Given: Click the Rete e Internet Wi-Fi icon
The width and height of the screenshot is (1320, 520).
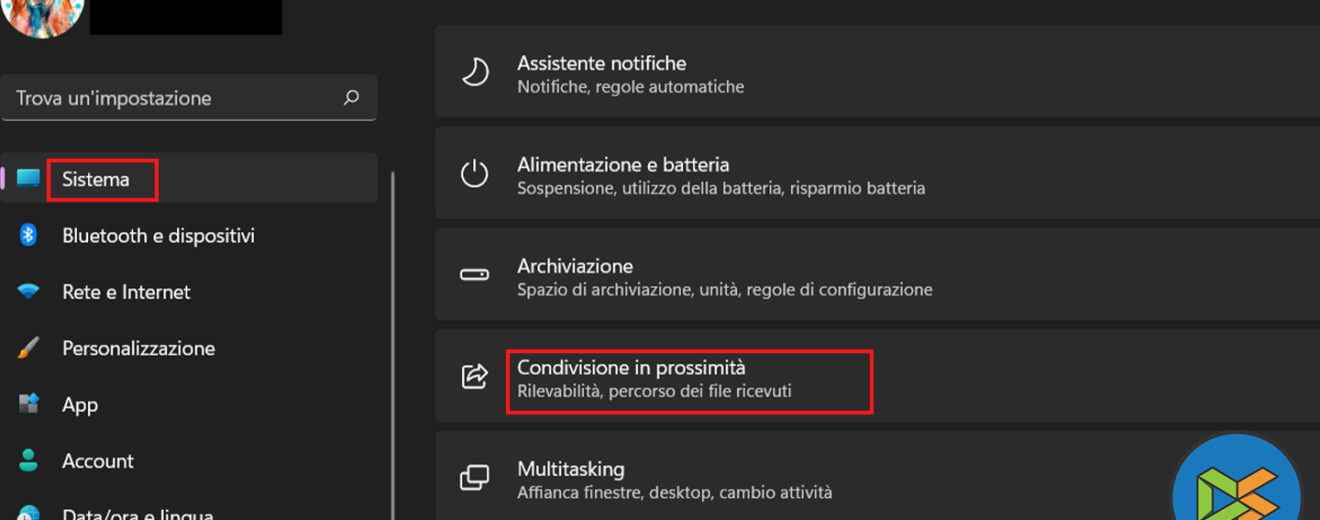Looking at the screenshot, I should pos(28,292).
